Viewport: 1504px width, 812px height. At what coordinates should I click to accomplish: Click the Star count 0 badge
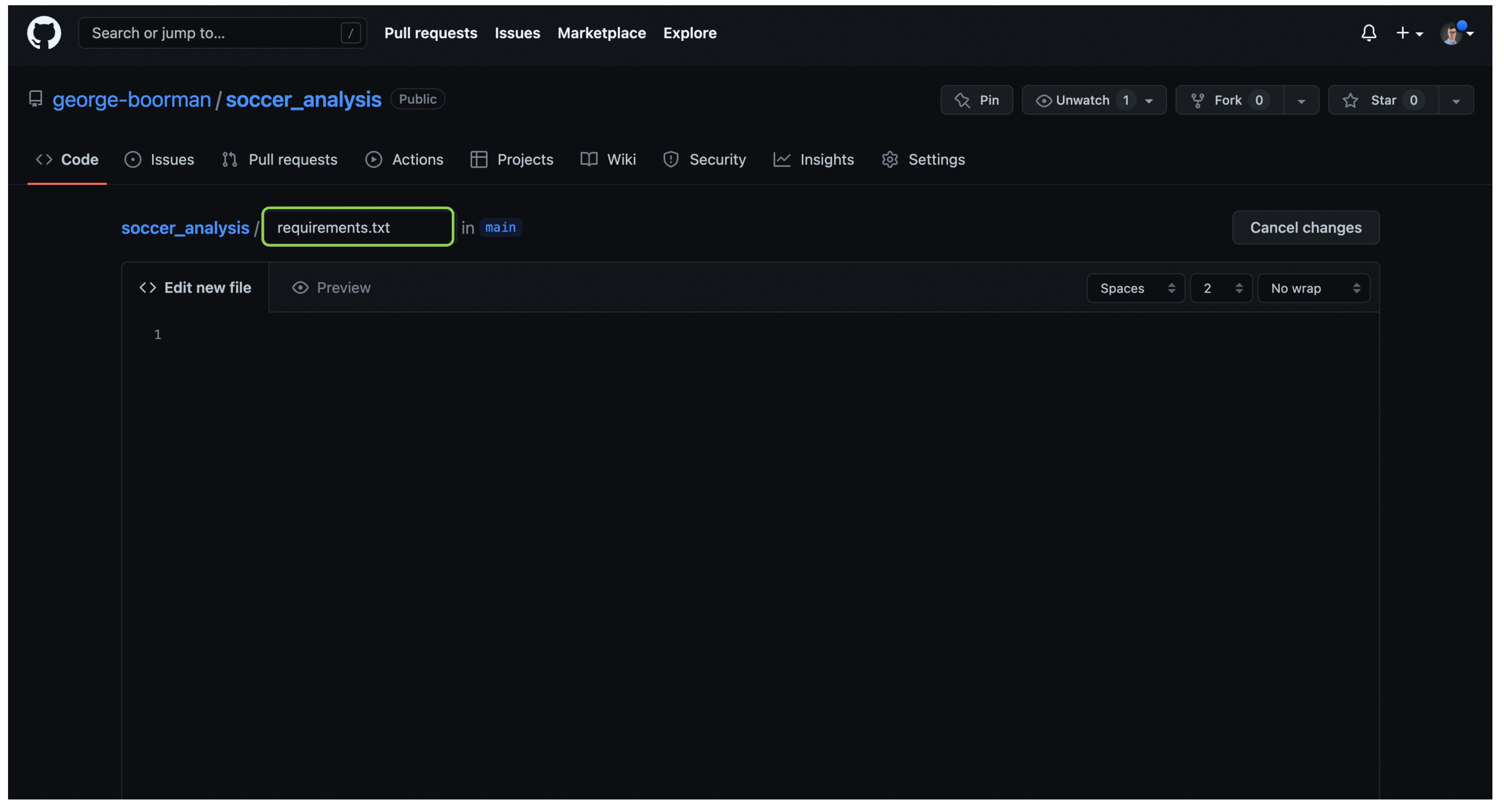[1413, 100]
